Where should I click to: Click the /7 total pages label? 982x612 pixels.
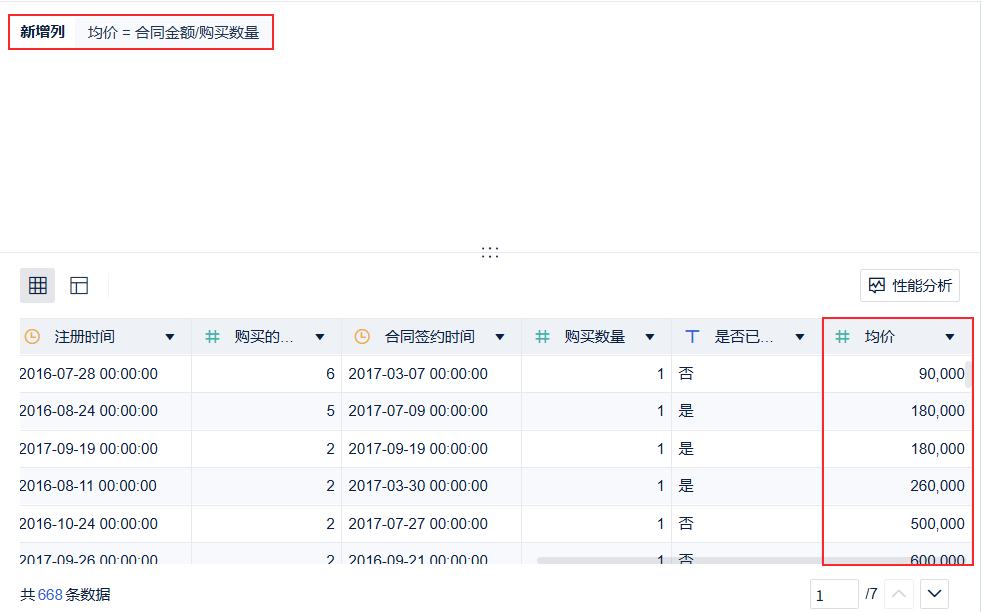point(871,594)
